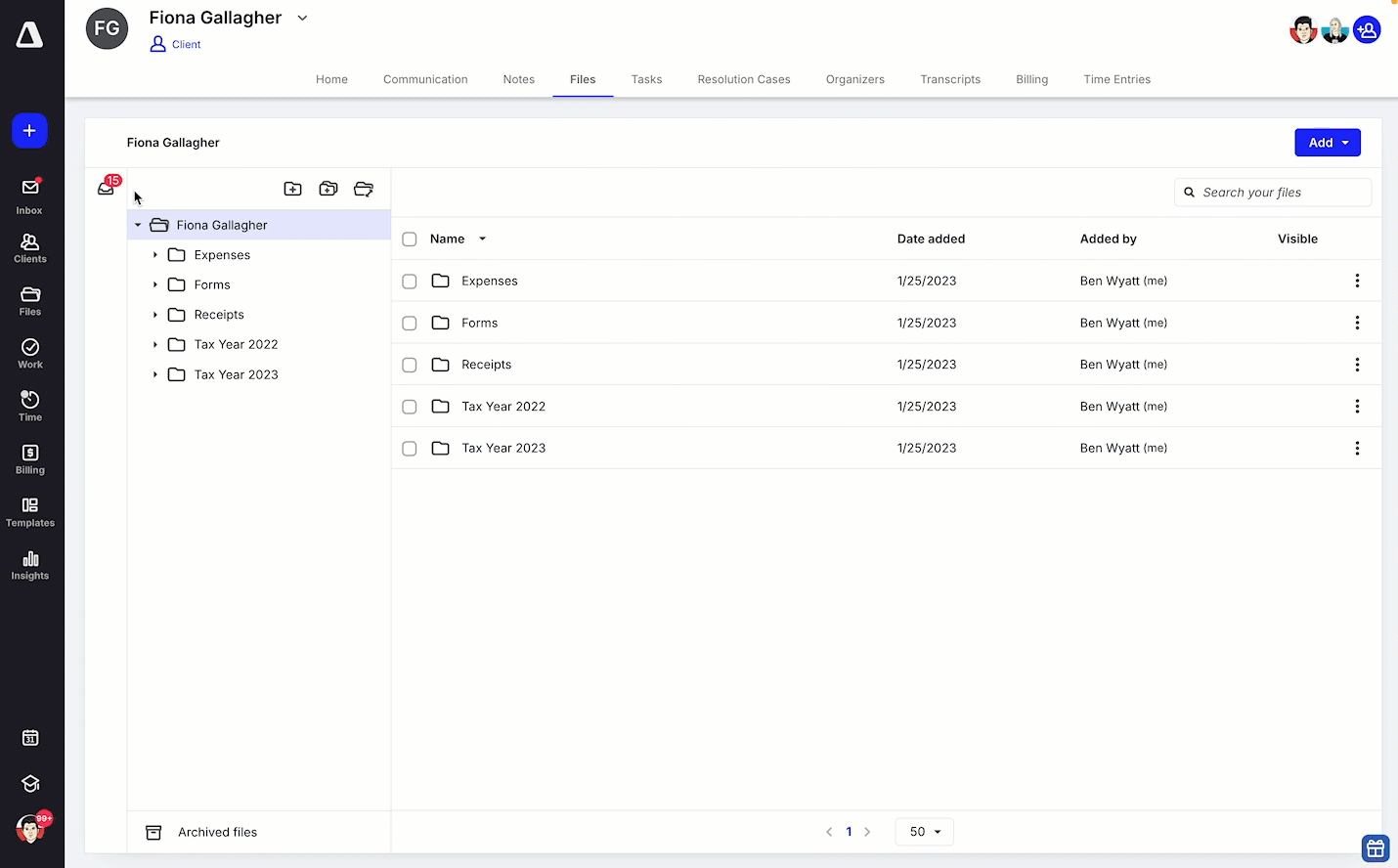Click the Client link under name
This screenshot has height=868, width=1398.
point(176,44)
